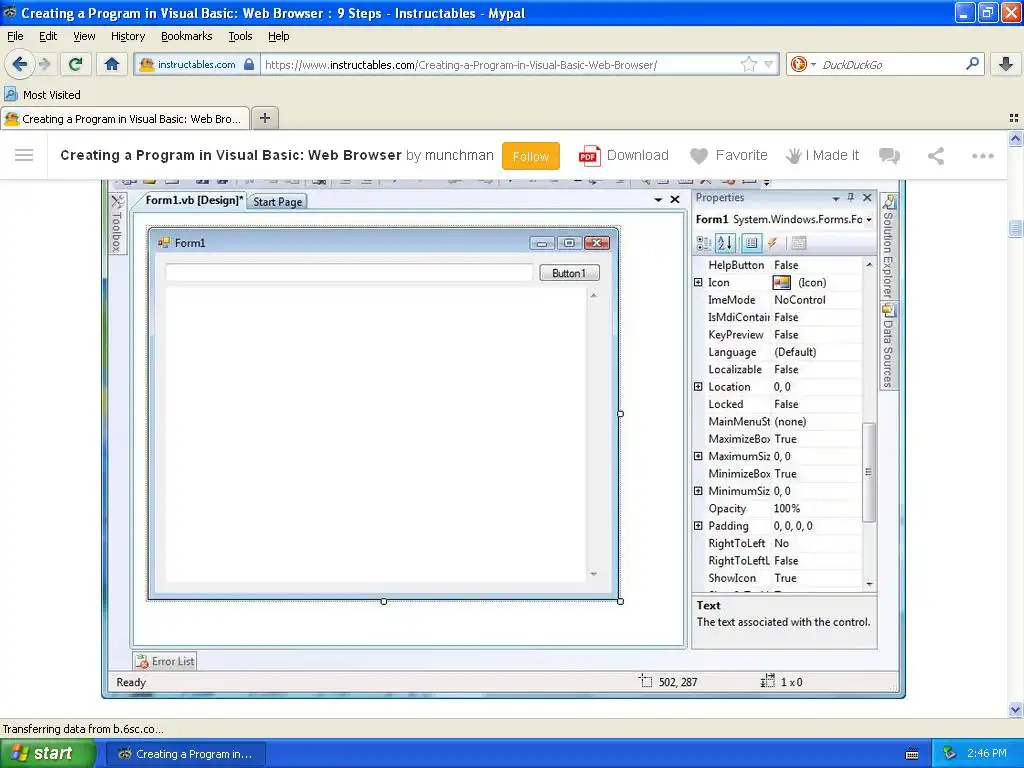The height and width of the screenshot is (768, 1024).
Task: Click Button1 on the Form1 designer
Action: point(569,273)
